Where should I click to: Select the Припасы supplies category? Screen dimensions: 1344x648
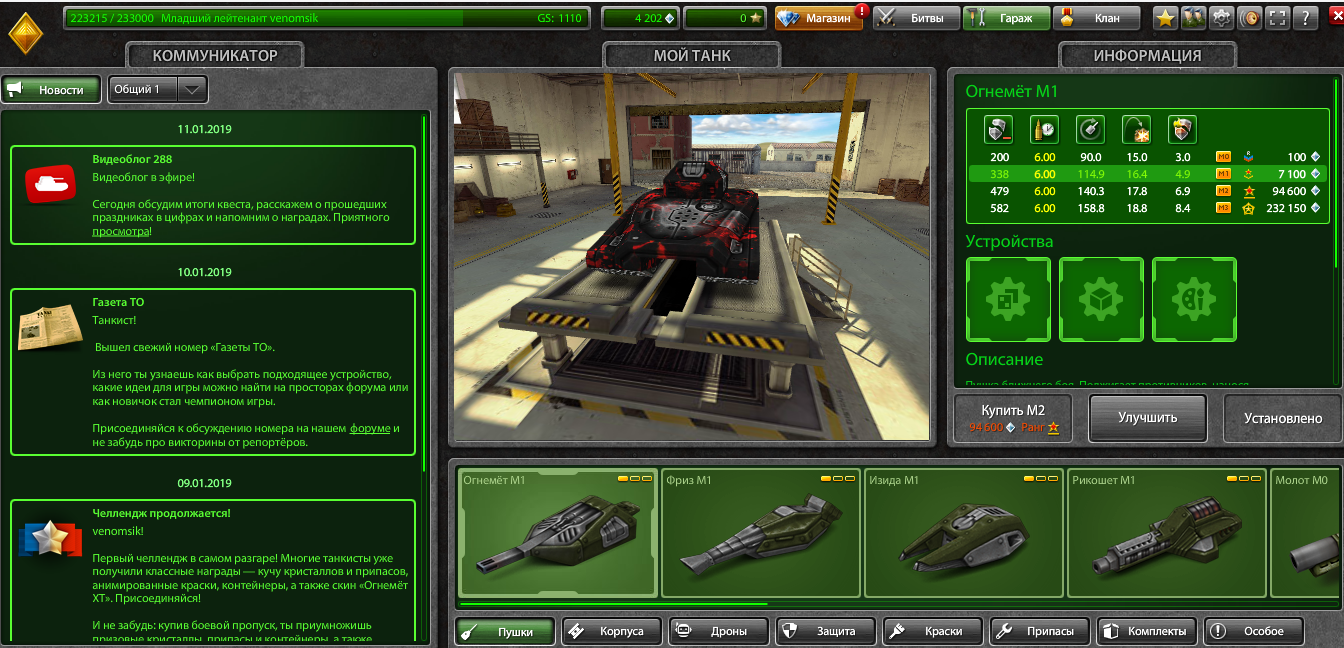[x=1041, y=631]
